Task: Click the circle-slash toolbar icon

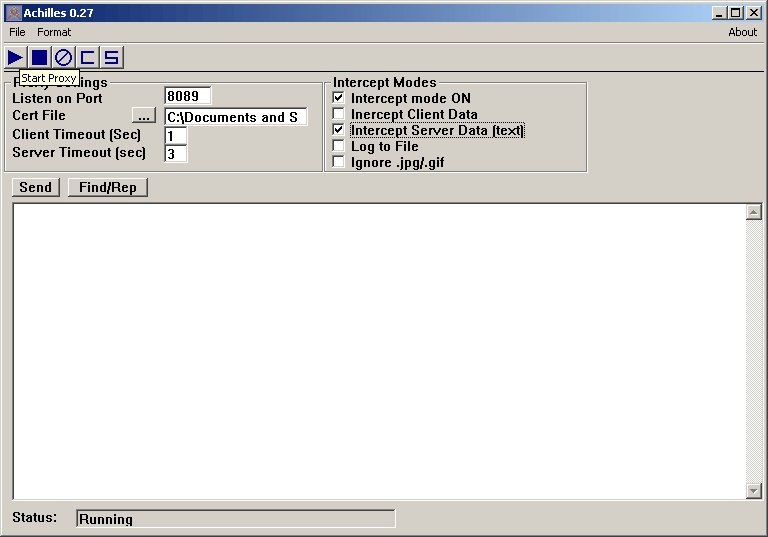Action: (63, 57)
